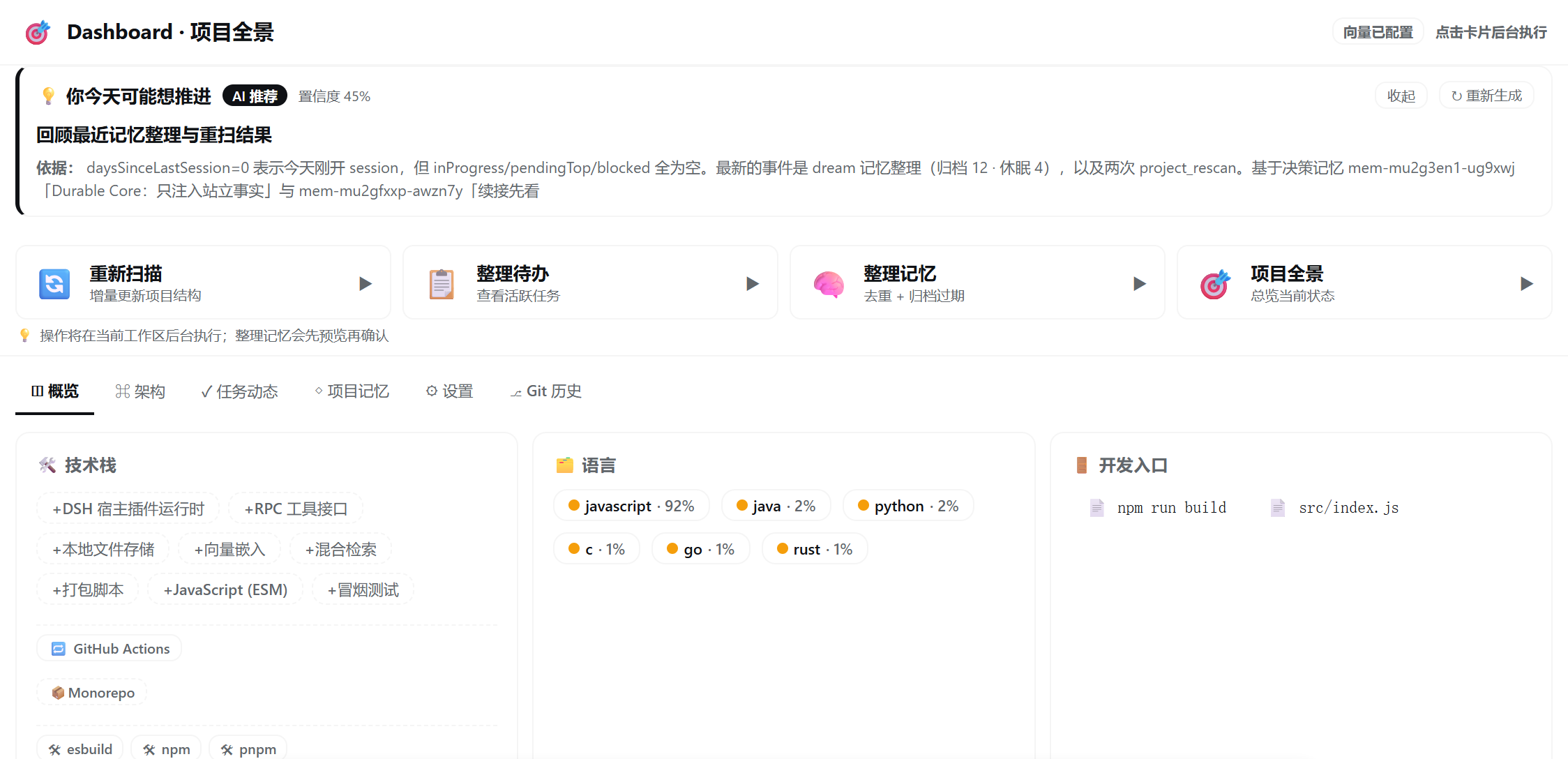Image resolution: width=1568 pixels, height=759 pixels.
Task: Click the 点击卡片后台执行 text
Action: (1491, 32)
